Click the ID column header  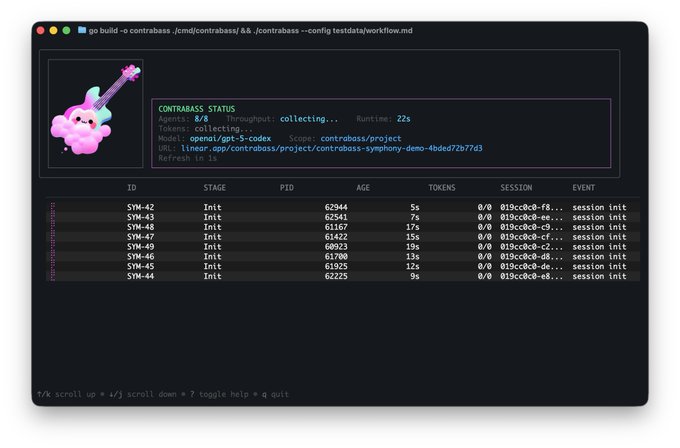pyautogui.click(x=132, y=188)
